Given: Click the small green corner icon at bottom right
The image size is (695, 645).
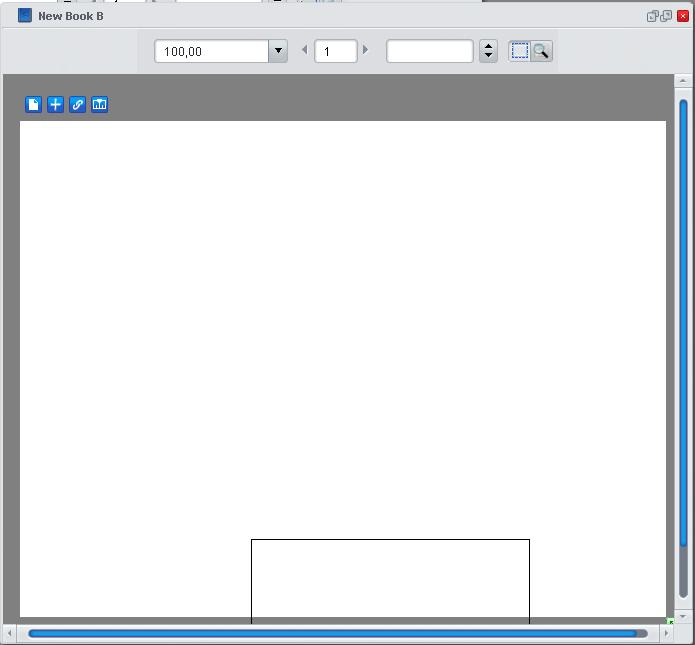Looking at the screenshot, I should (671, 622).
